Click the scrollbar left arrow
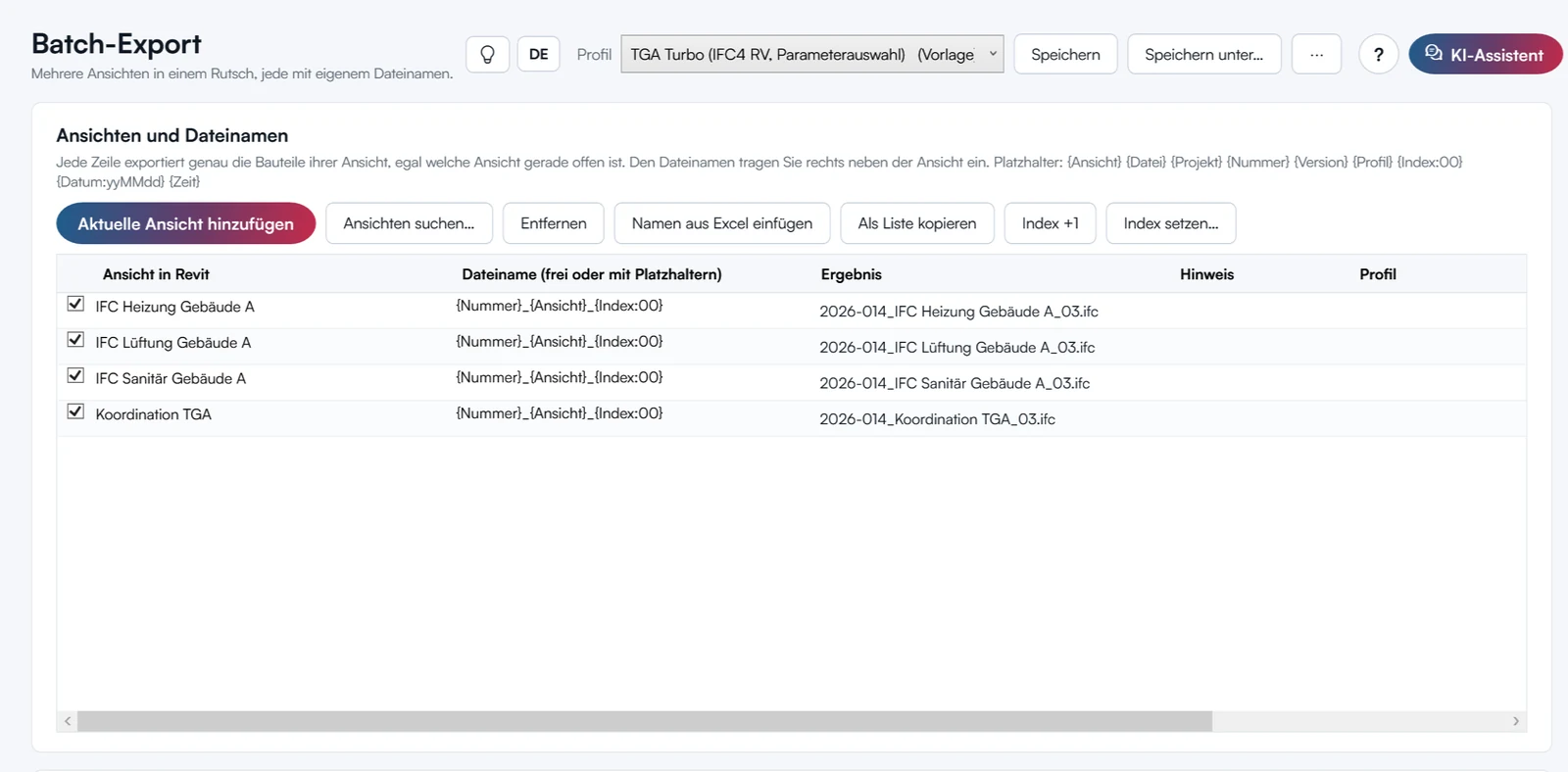The image size is (1568, 772). [68, 721]
